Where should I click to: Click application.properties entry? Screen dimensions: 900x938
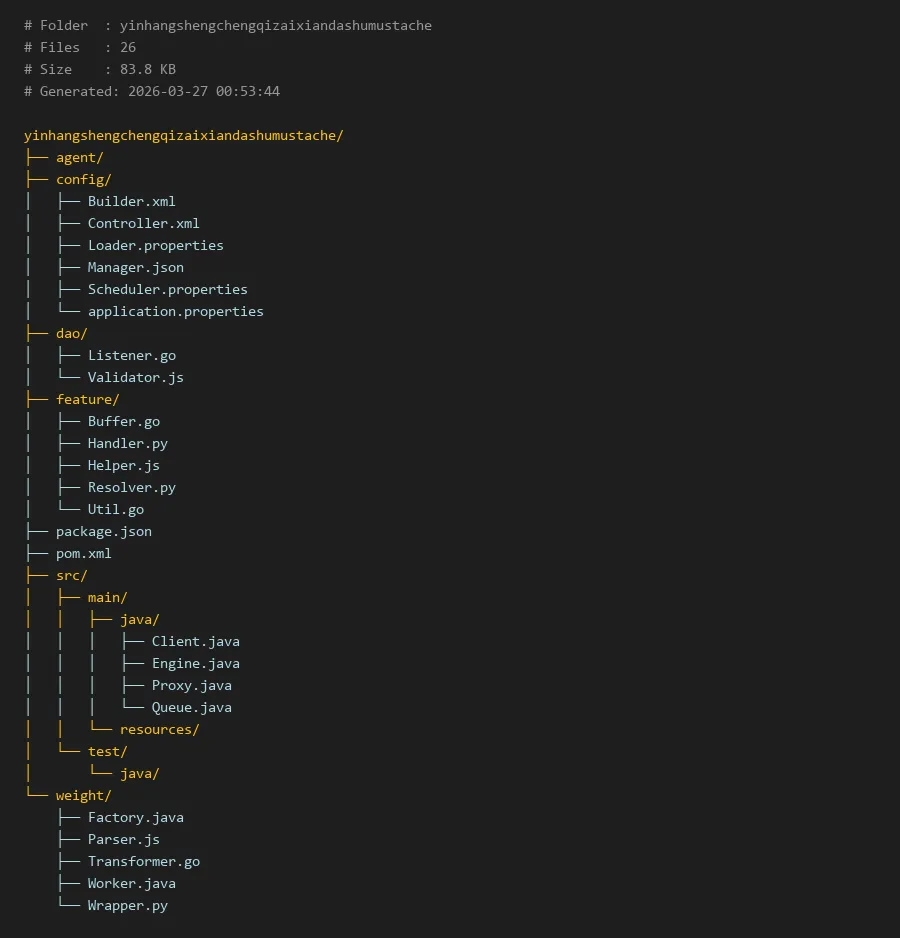175,311
